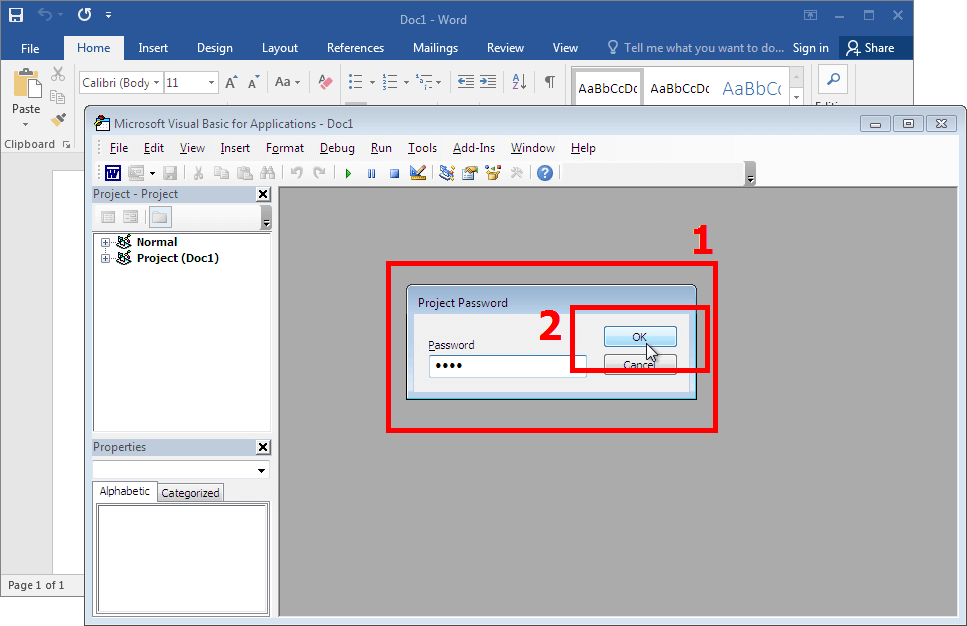
Task: Click the Reset (stop) toolbar icon
Action: tap(394, 173)
